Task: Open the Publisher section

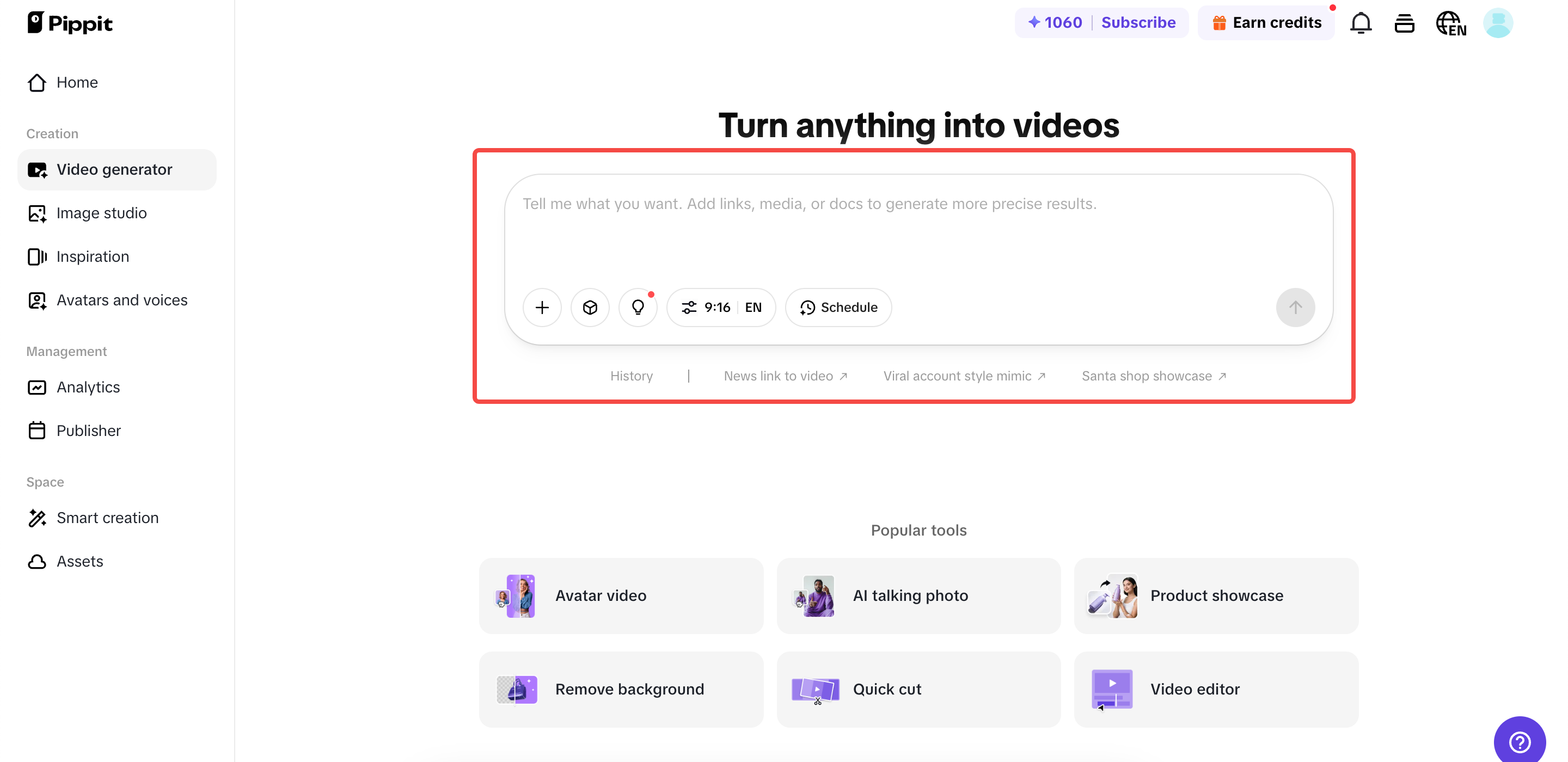Action: click(89, 431)
